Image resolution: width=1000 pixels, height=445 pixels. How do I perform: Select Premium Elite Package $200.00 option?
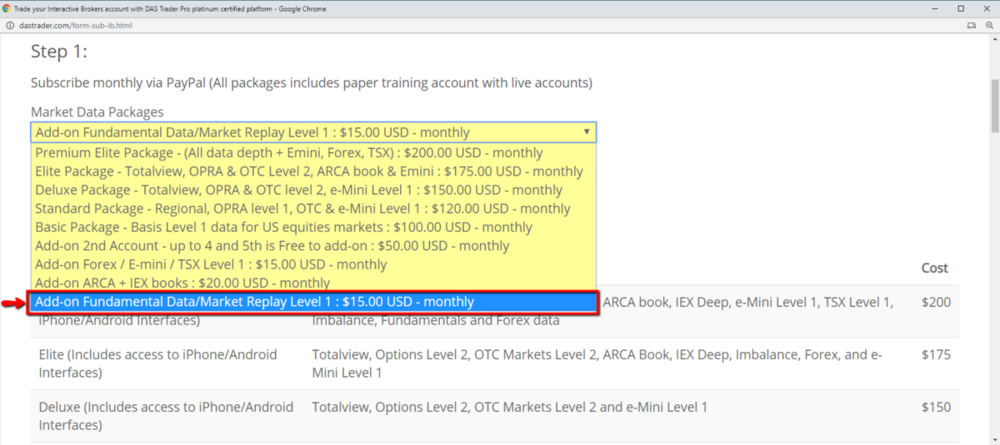288,153
